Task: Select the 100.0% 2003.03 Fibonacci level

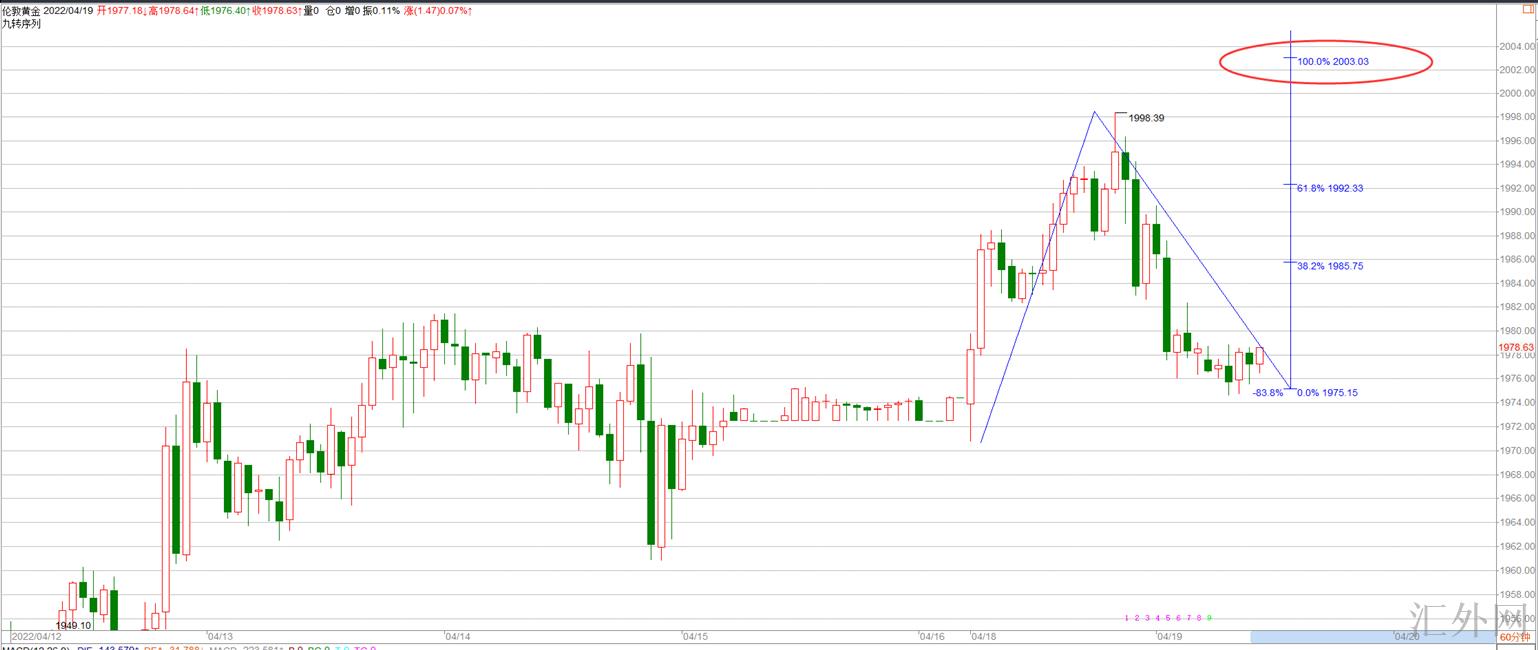Action: point(1333,61)
